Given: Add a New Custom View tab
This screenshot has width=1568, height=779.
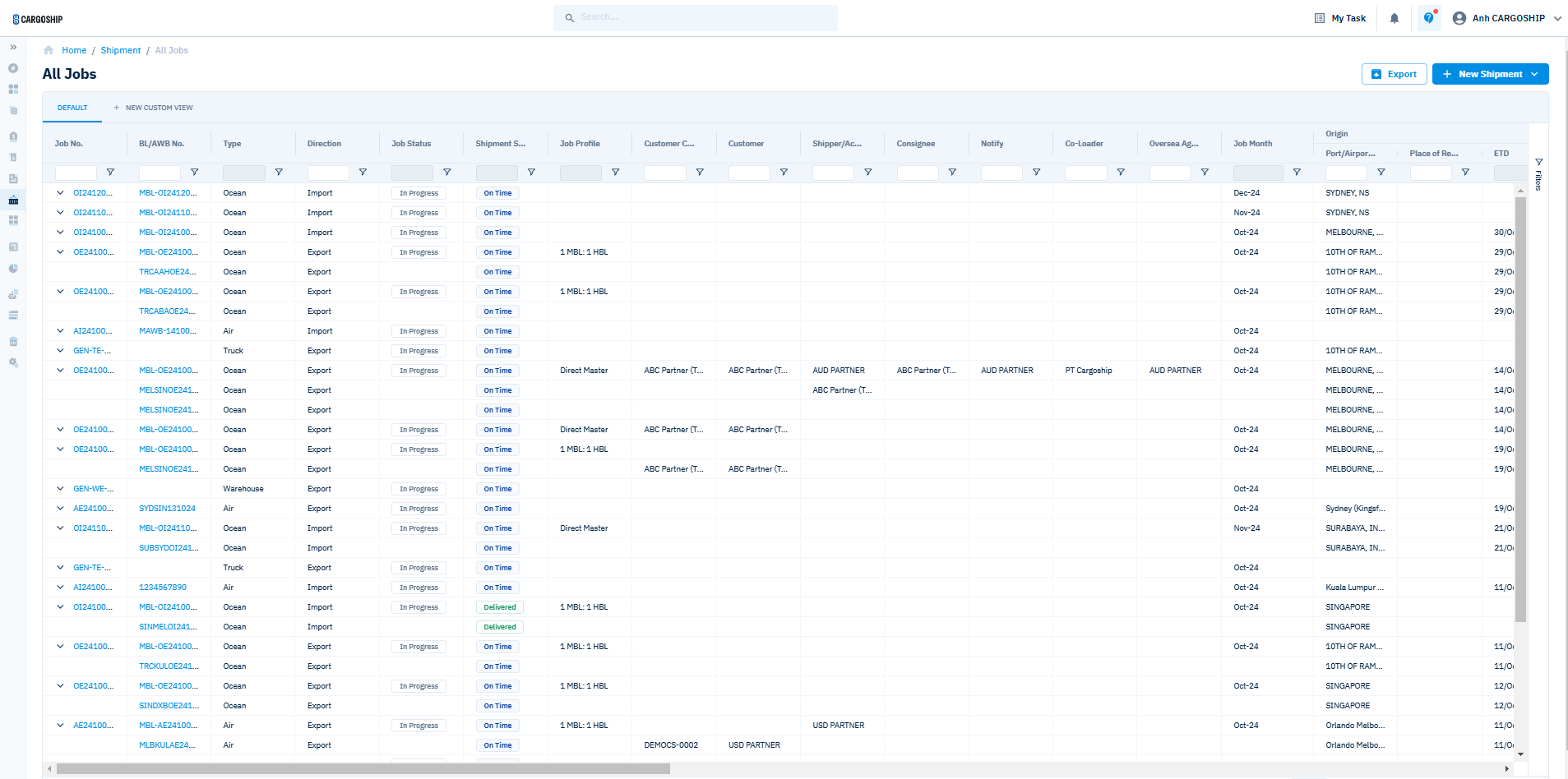Looking at the screenshot, I should (154, 108).
